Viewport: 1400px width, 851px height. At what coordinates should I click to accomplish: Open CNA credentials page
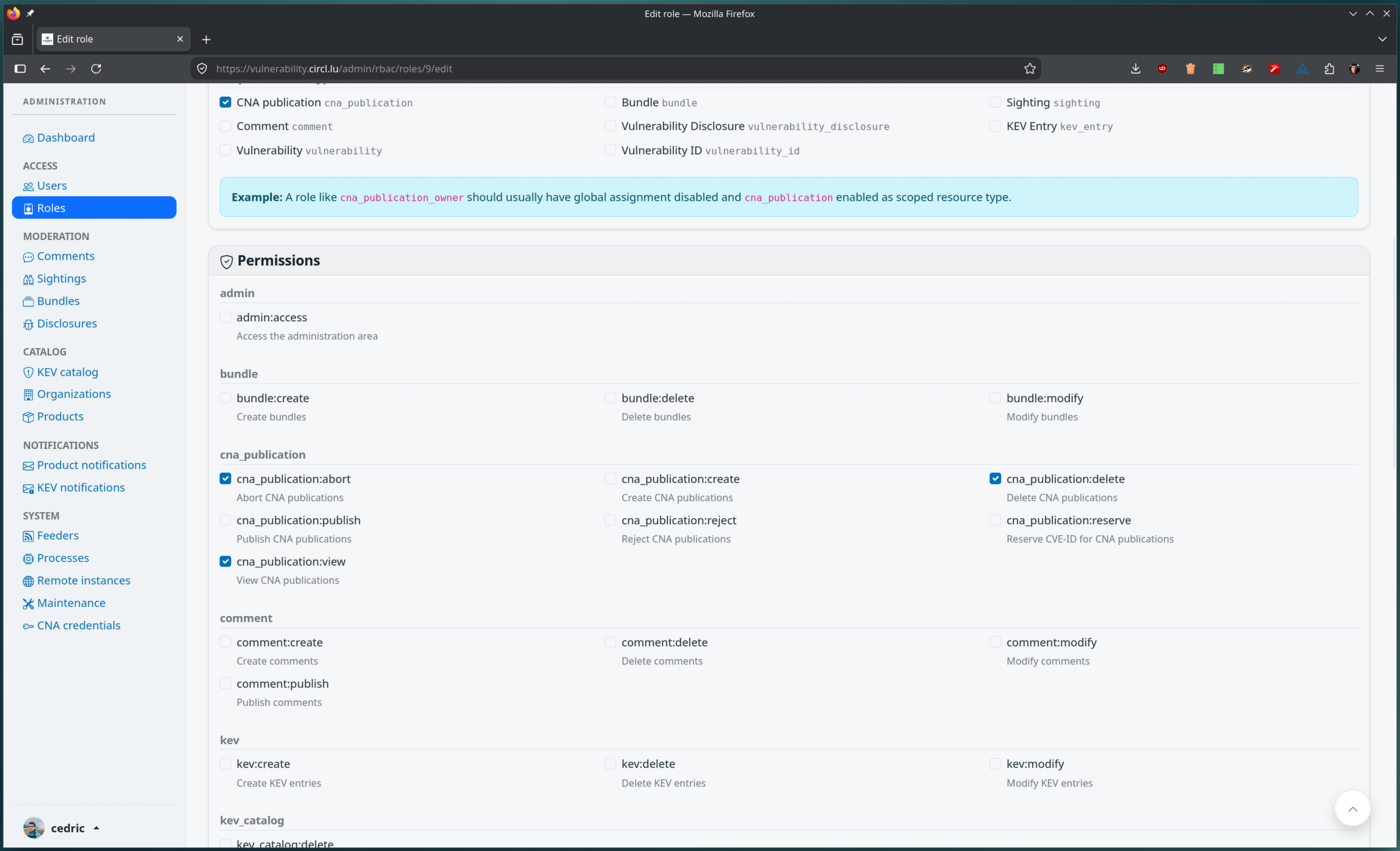click(78, 626)
